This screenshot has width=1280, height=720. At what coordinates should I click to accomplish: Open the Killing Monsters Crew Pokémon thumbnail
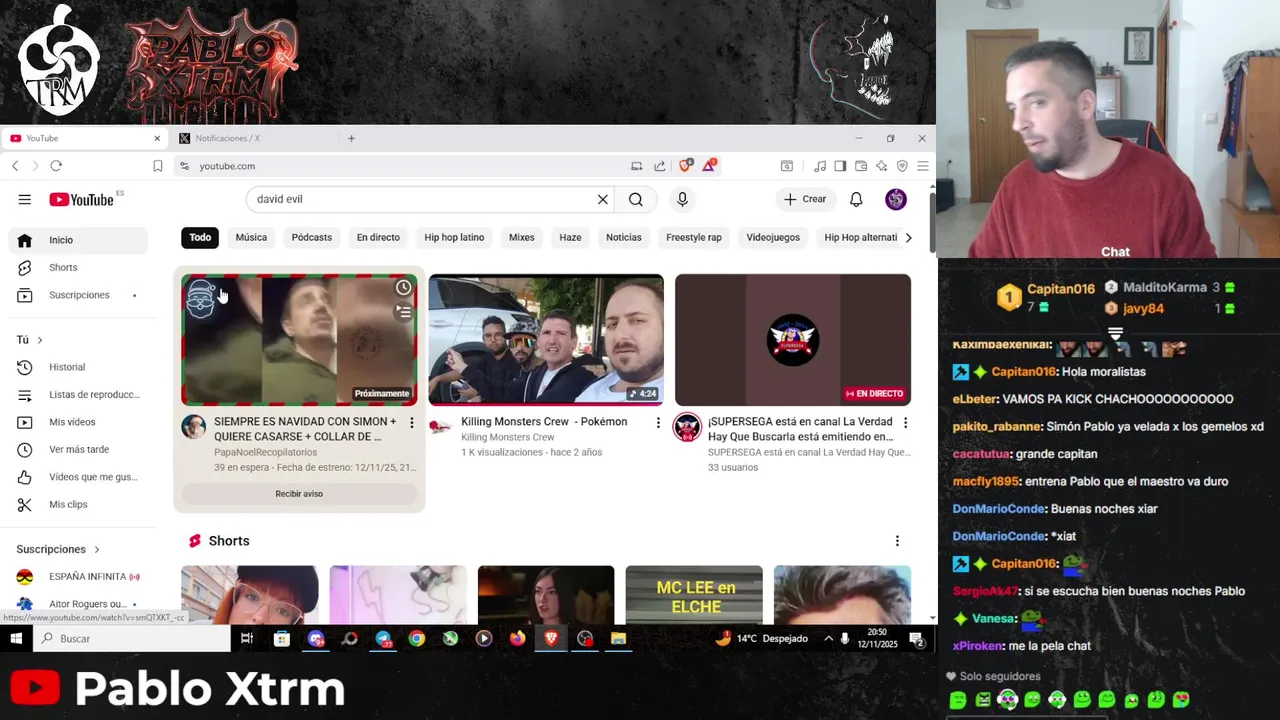[546, 340]
